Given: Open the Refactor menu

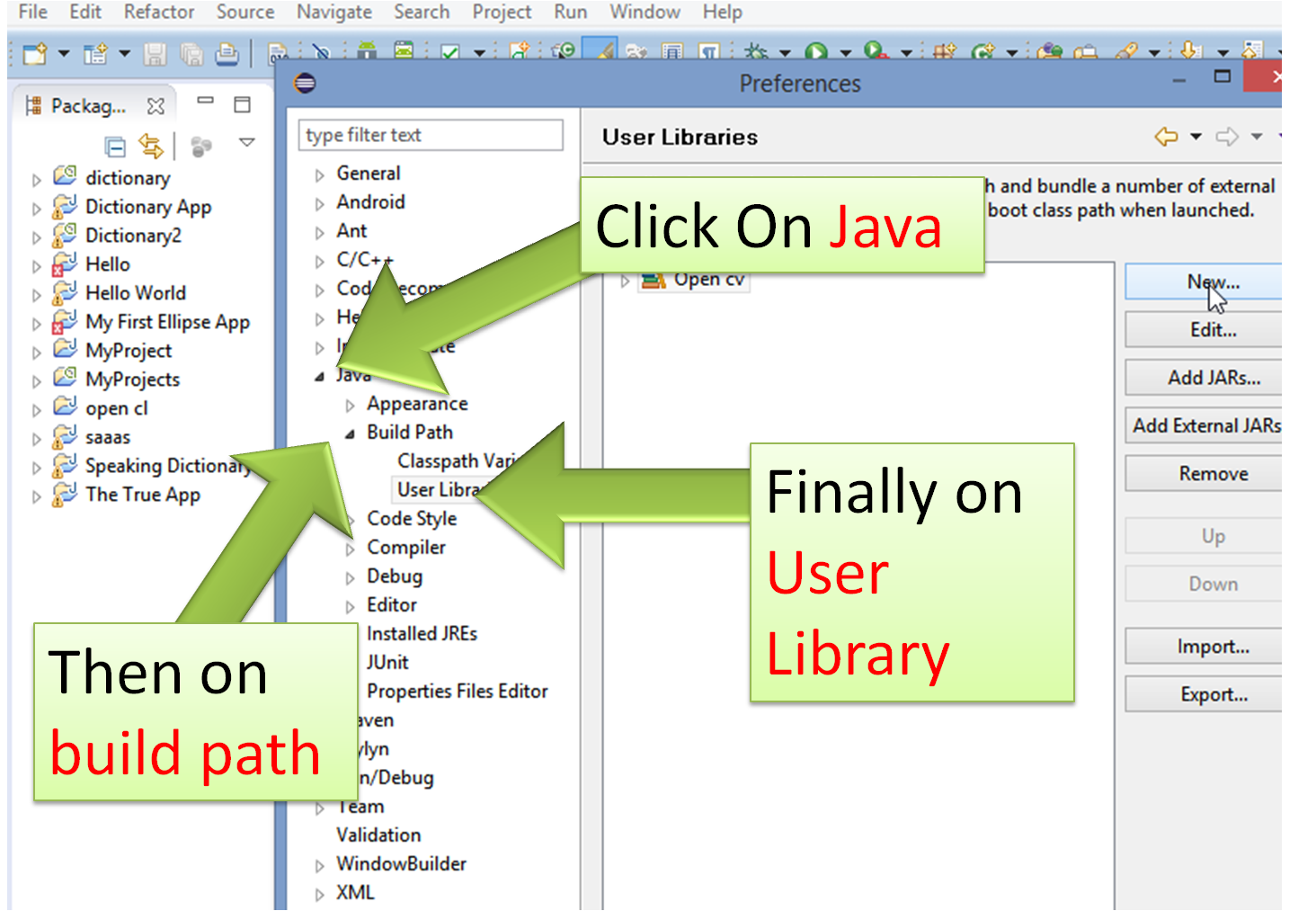Looking at the screenshot, I should click(159, 13).
